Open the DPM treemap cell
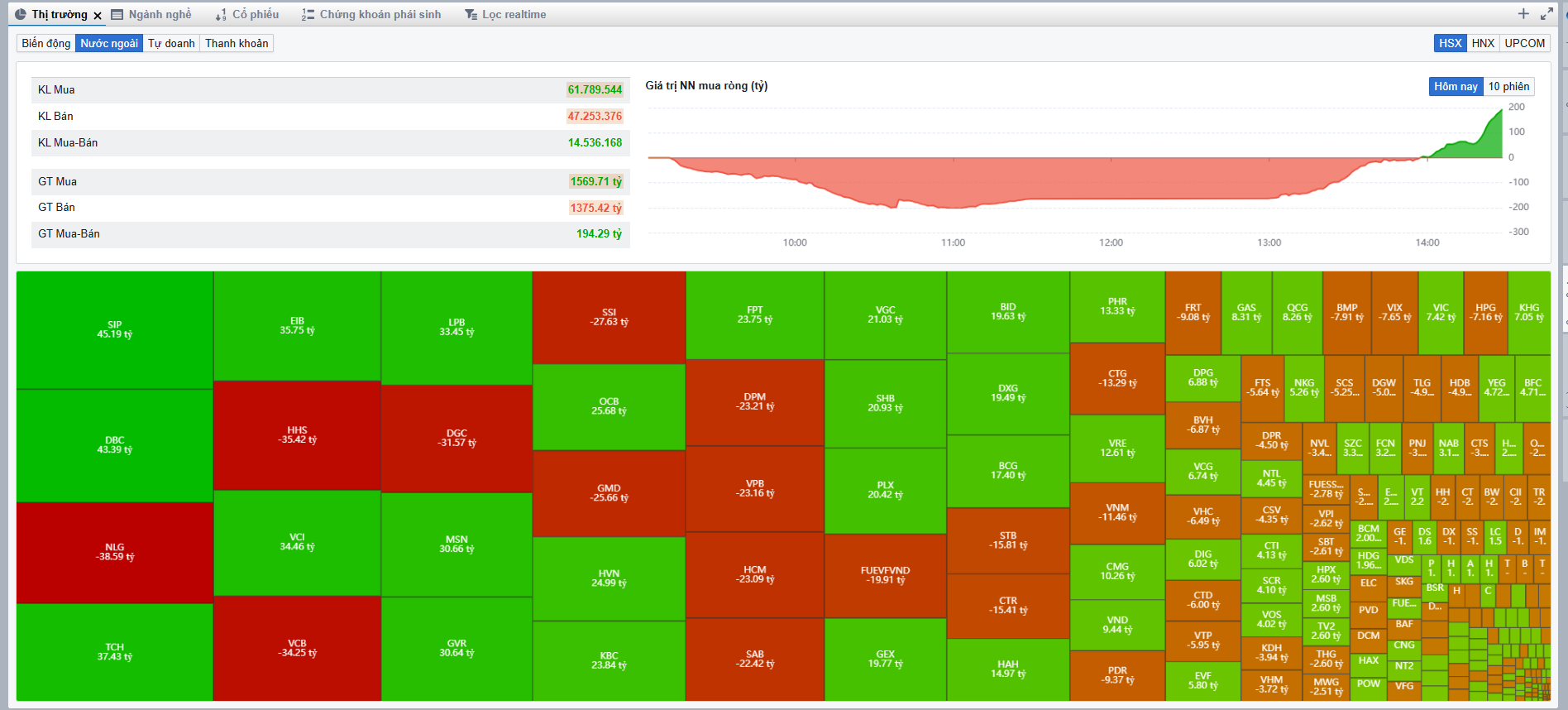 755,402
